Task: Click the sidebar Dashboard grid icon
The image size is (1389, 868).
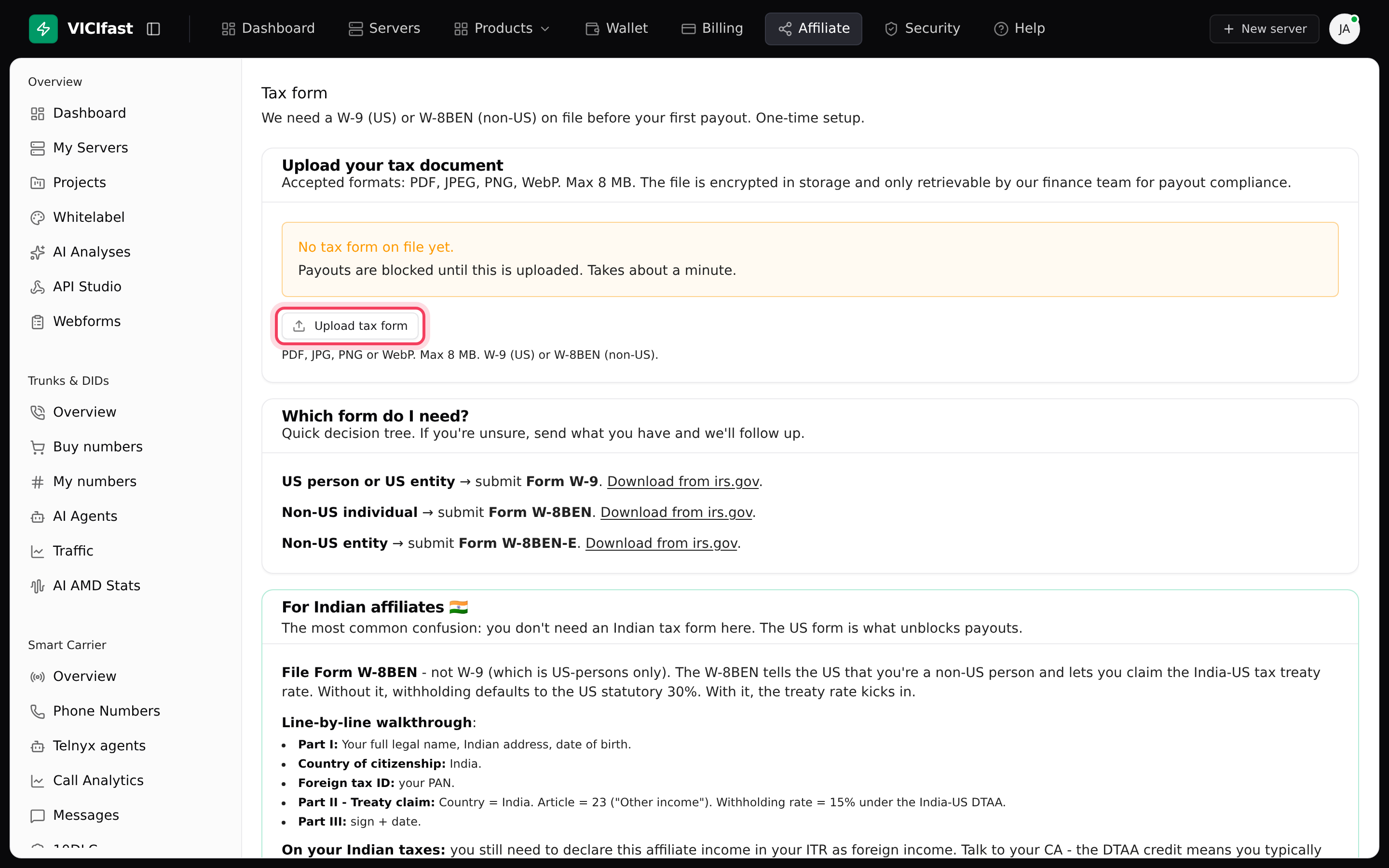Action: 37,114
